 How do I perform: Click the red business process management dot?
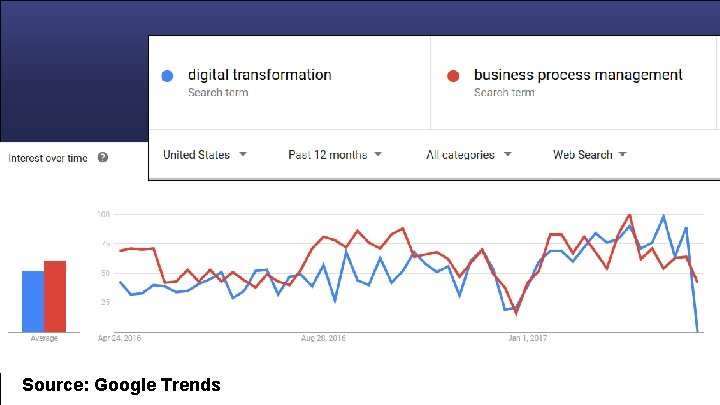(453, 75)
